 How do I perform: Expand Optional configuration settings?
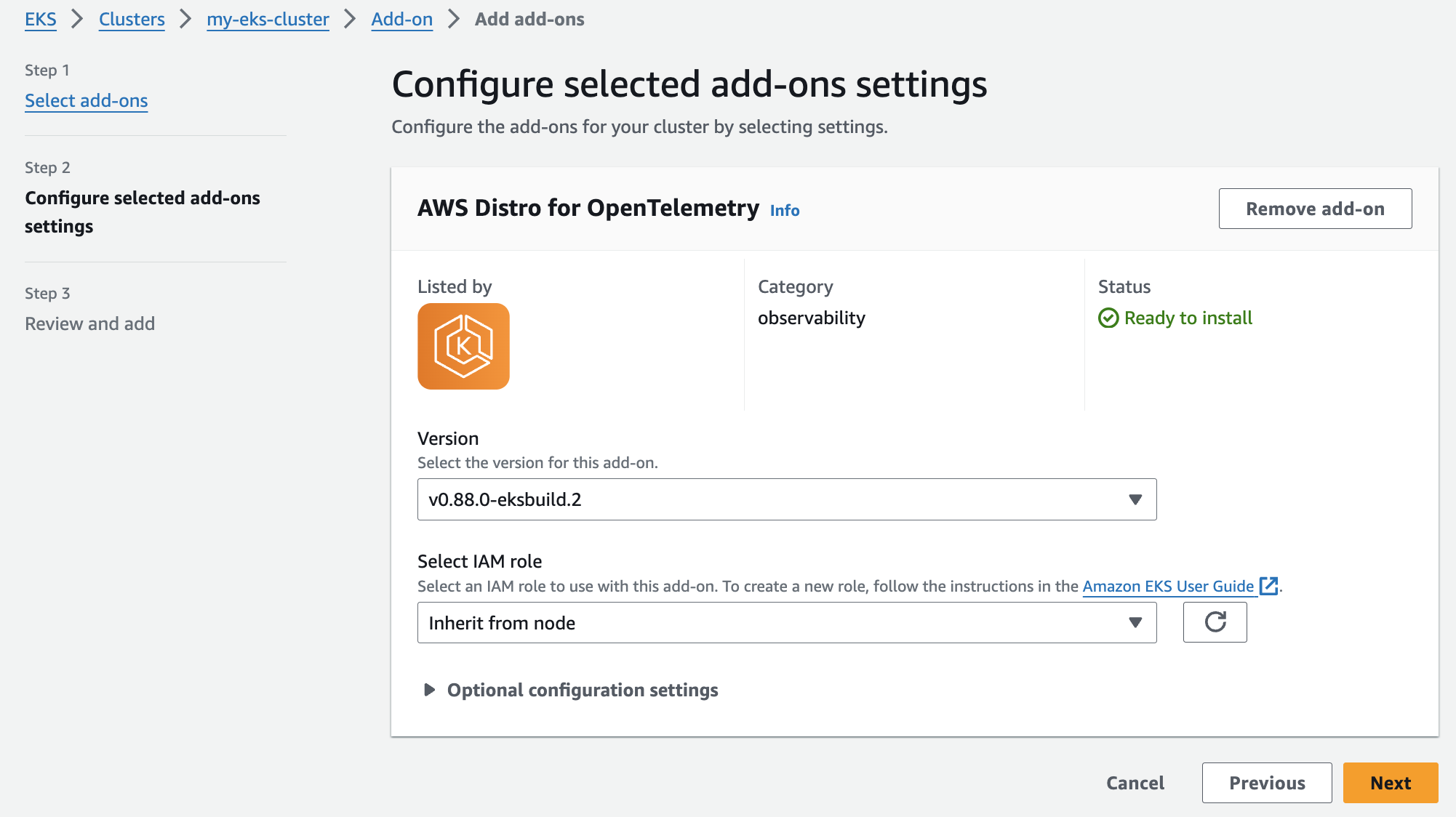pos(582,690)
